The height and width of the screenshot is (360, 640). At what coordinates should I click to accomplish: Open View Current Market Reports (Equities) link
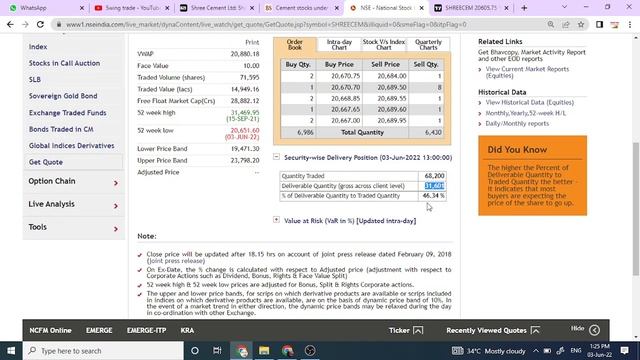(x=527, y=72)
